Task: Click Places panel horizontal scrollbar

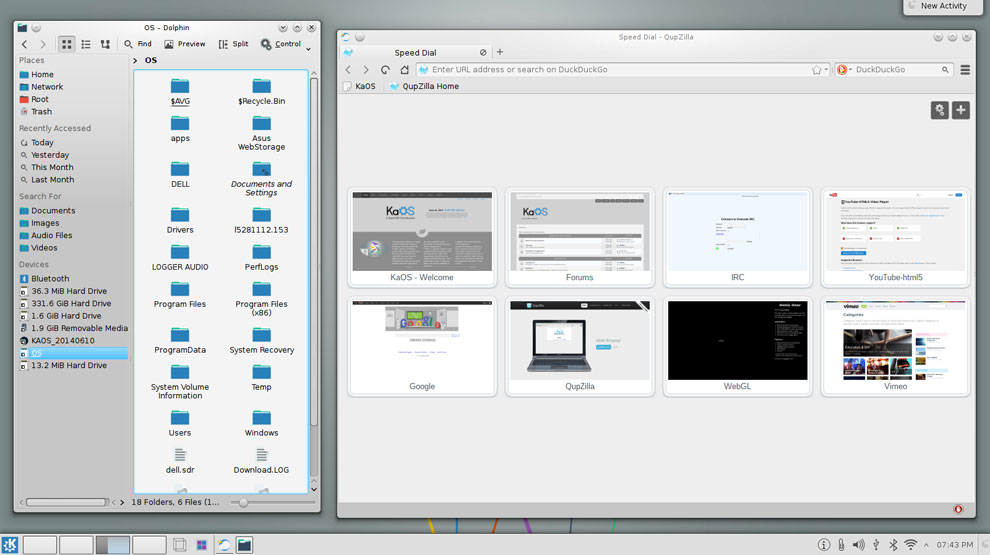Action: coord(66,503)
